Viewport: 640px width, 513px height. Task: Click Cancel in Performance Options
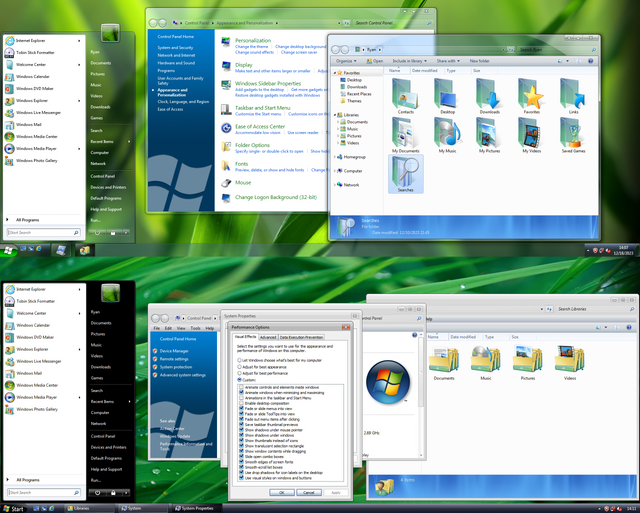[309, 493]
